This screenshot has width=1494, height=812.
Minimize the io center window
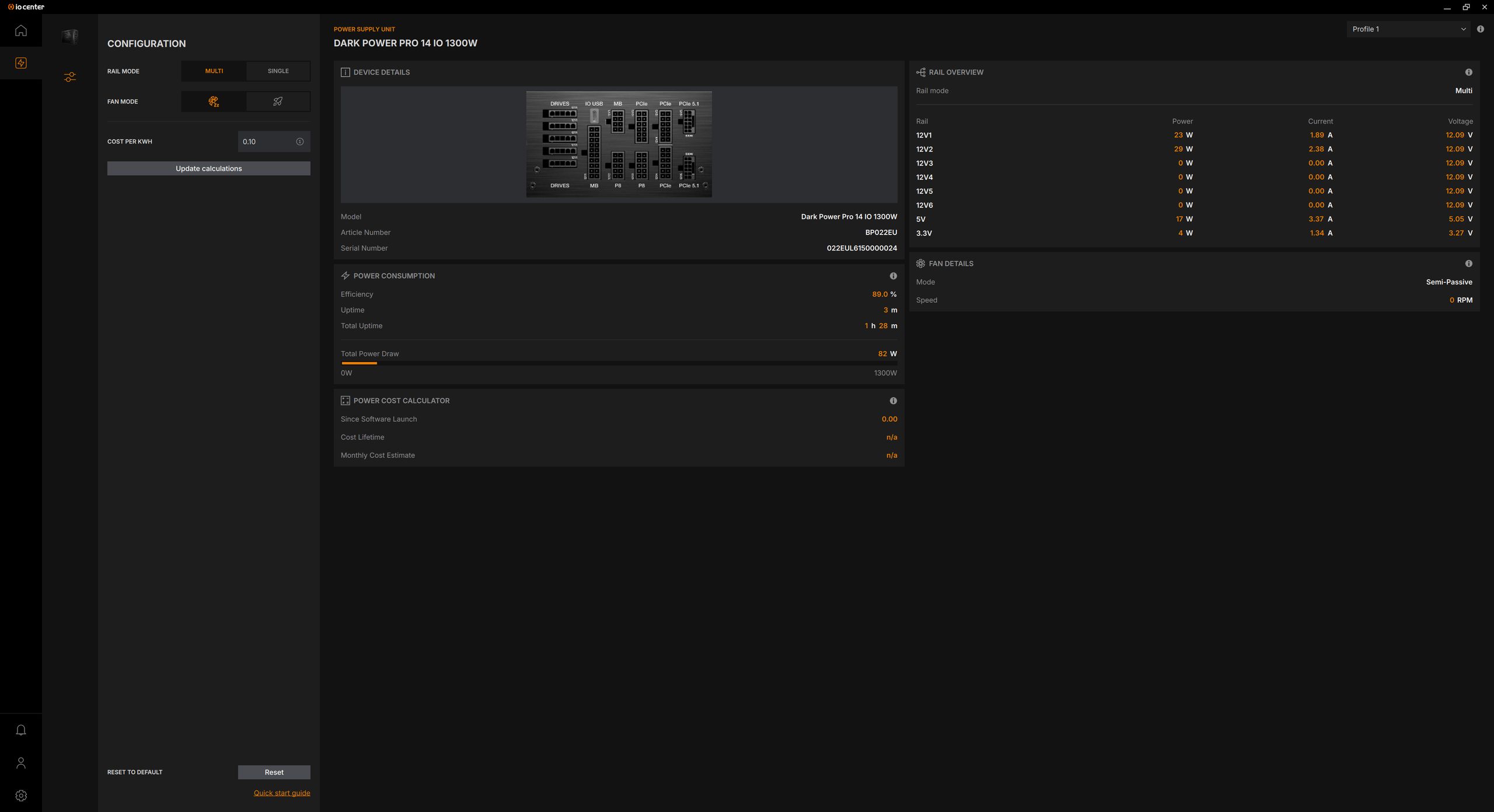click(1447, 7)
